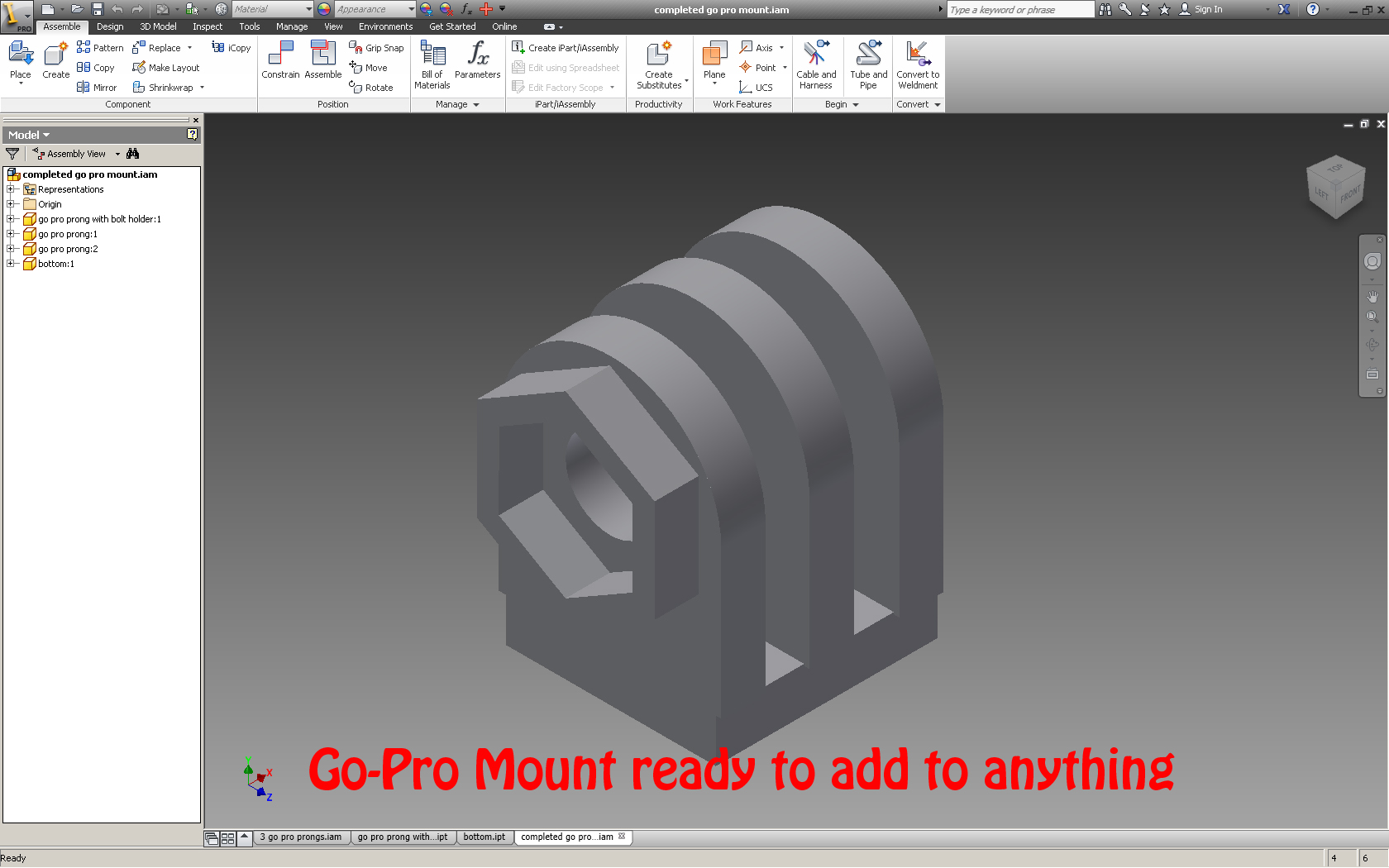This screenshot has width=1389, height=868.
Task: Switch to the Environments ribbon tab
Action: pos(385,26)
